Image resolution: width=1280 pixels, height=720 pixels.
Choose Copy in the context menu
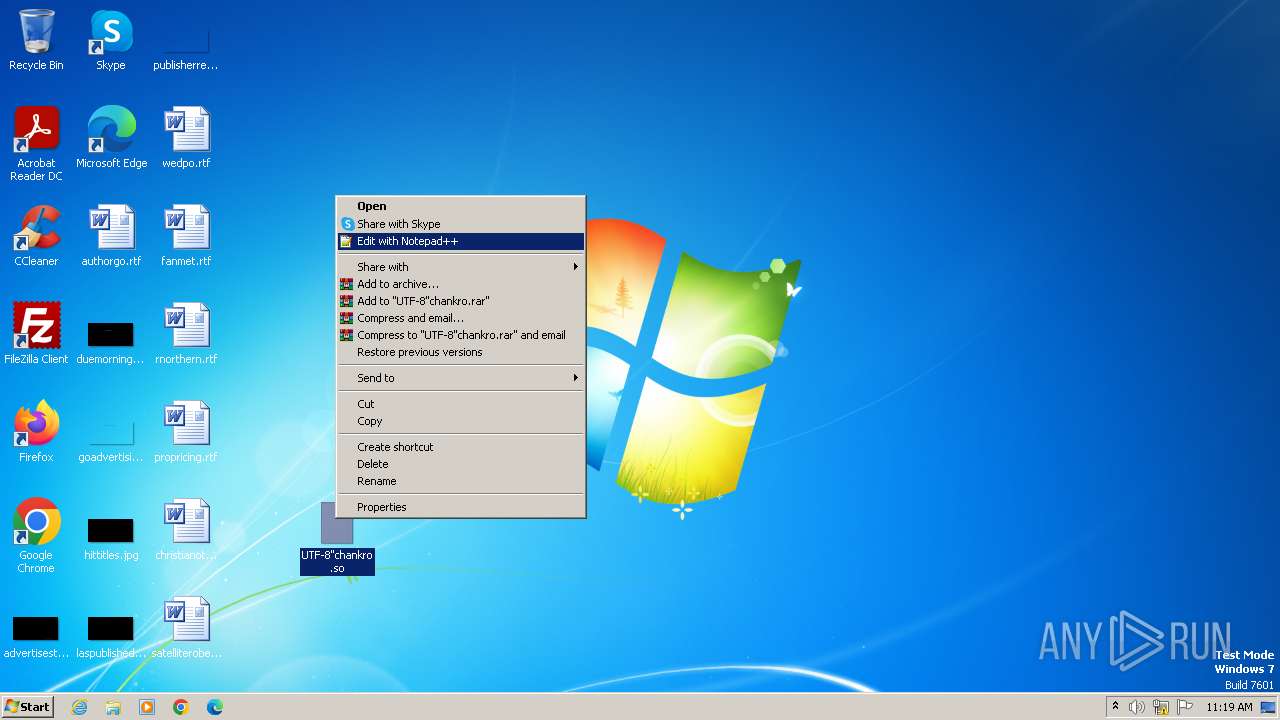point(461,421)
